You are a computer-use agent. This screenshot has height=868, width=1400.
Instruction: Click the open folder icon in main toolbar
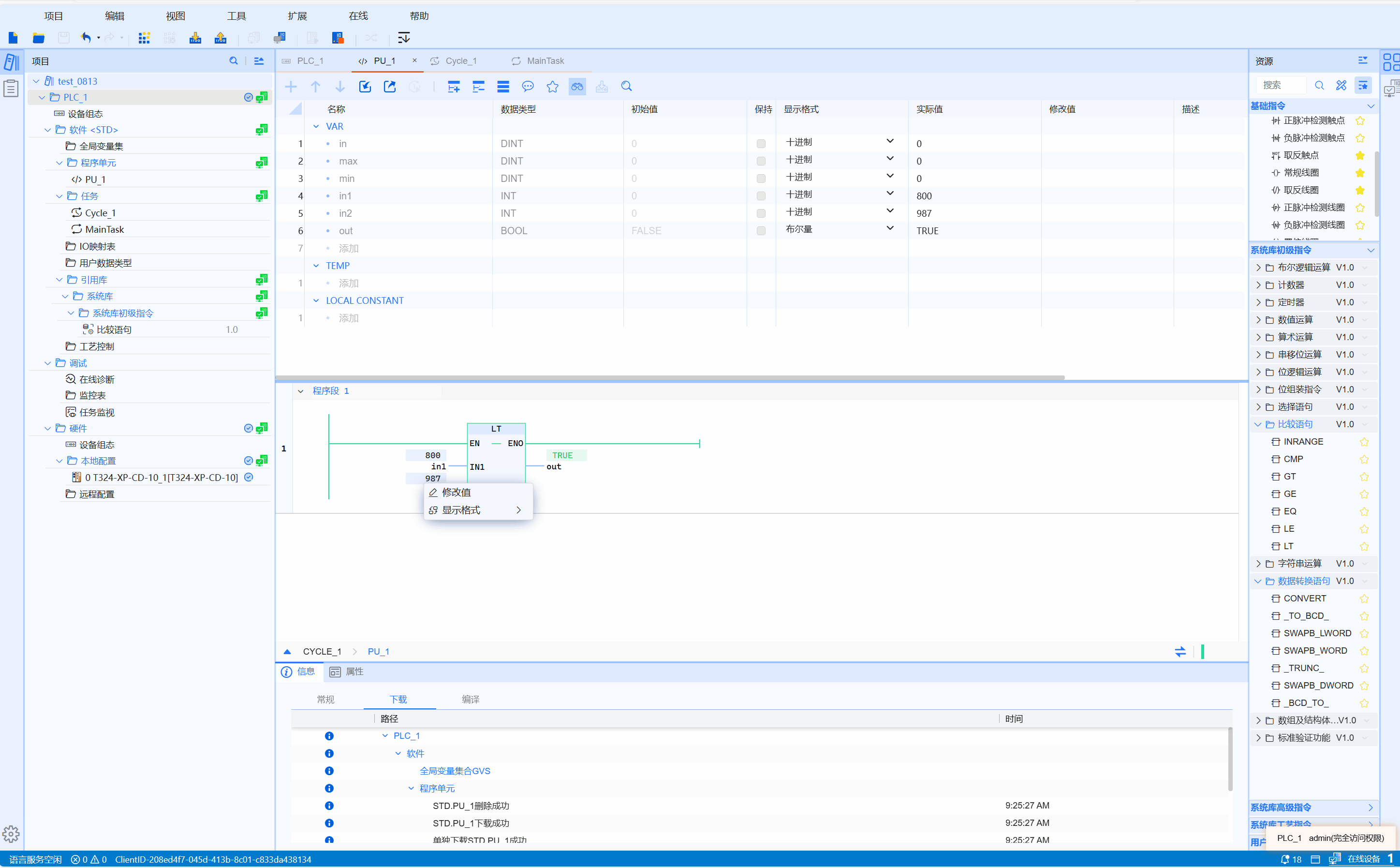(x=38, y=38)
